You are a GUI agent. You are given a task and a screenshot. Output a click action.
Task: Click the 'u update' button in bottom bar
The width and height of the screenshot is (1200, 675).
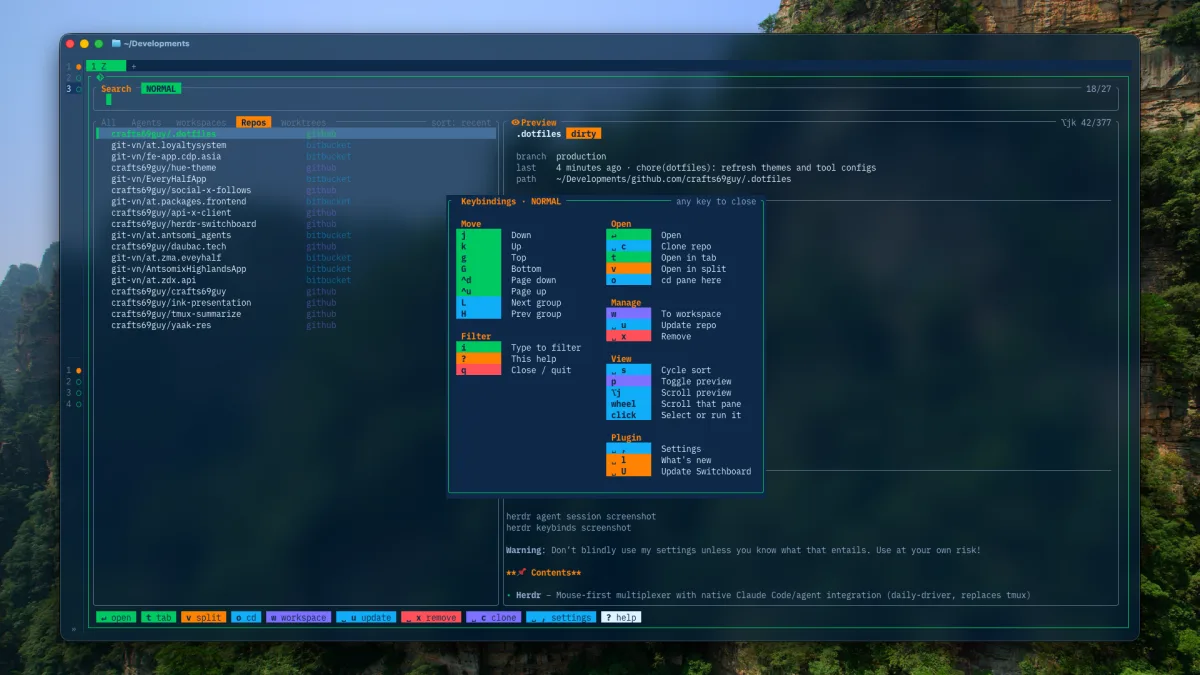(366, 618)
